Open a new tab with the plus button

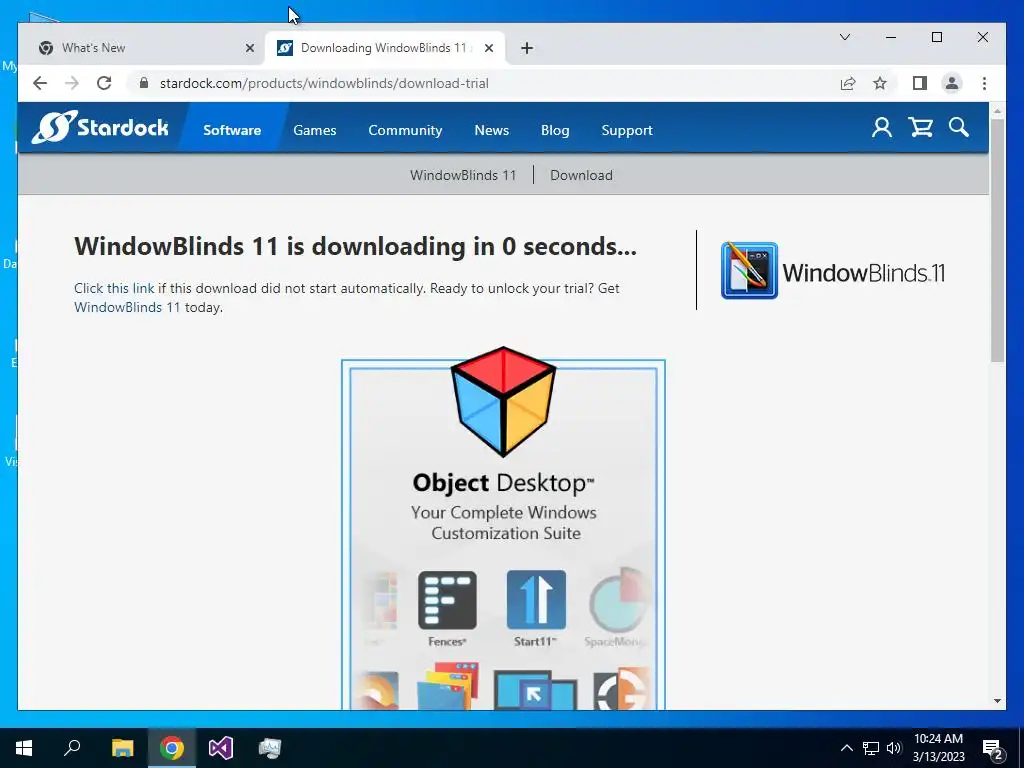pos(527,48)
